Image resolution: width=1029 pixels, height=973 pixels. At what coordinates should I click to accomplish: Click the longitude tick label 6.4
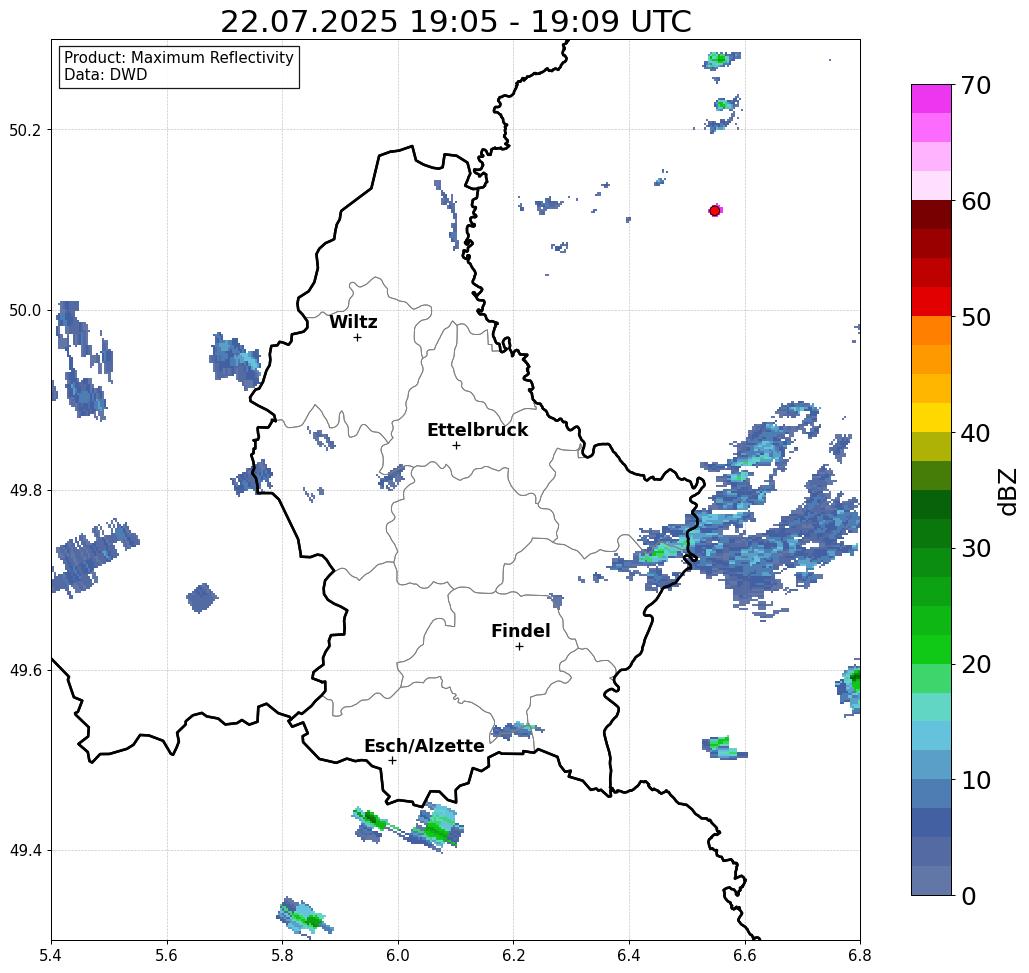[629, 955]
